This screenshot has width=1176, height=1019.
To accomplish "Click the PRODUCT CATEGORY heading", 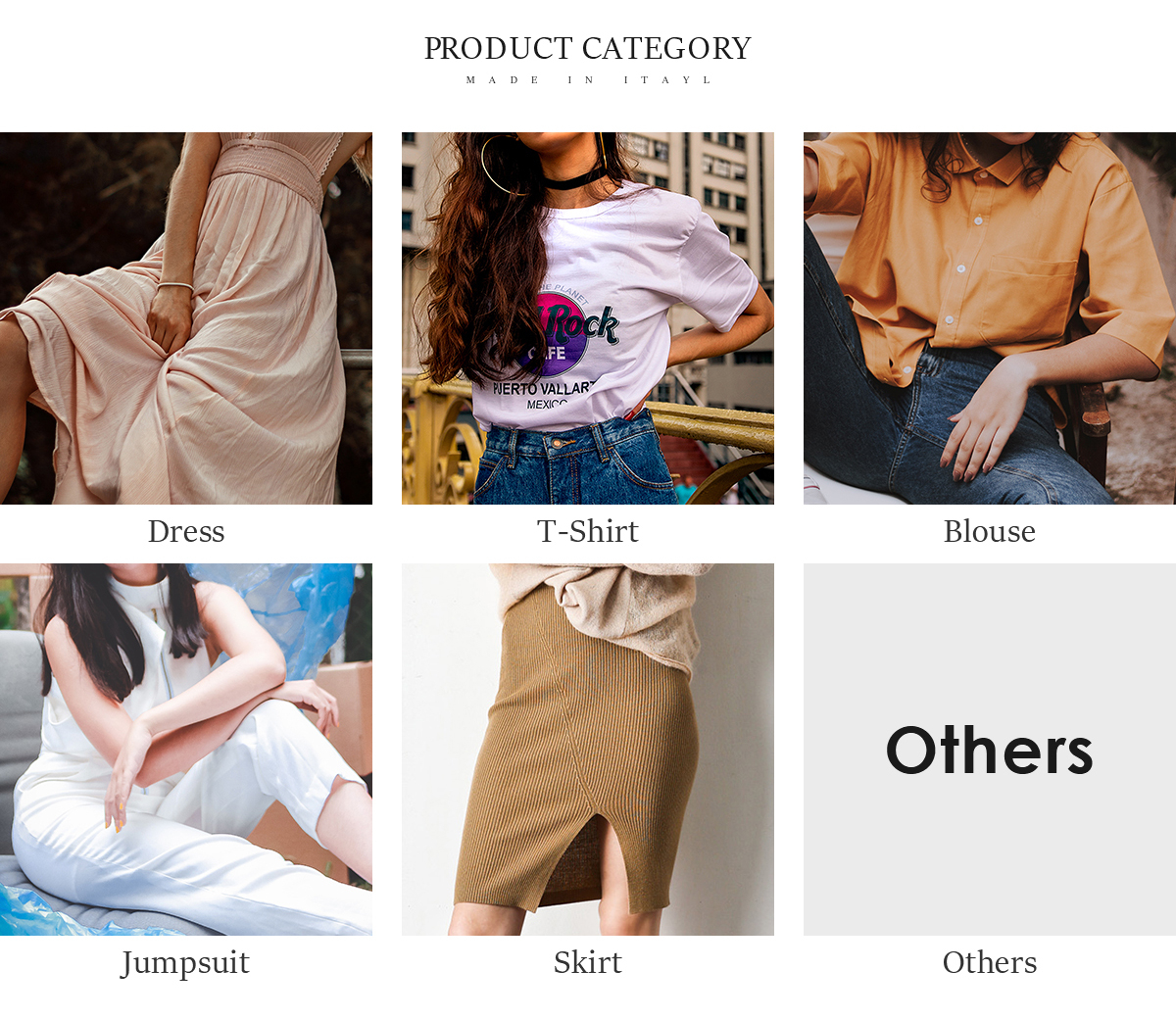I will (588, 48).
